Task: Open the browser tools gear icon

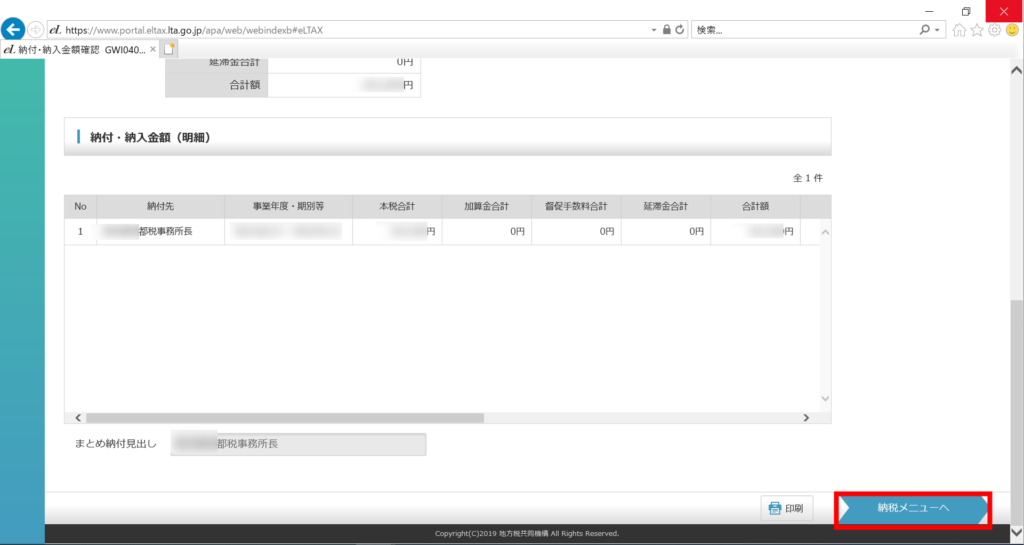Action: coord(994,30)
